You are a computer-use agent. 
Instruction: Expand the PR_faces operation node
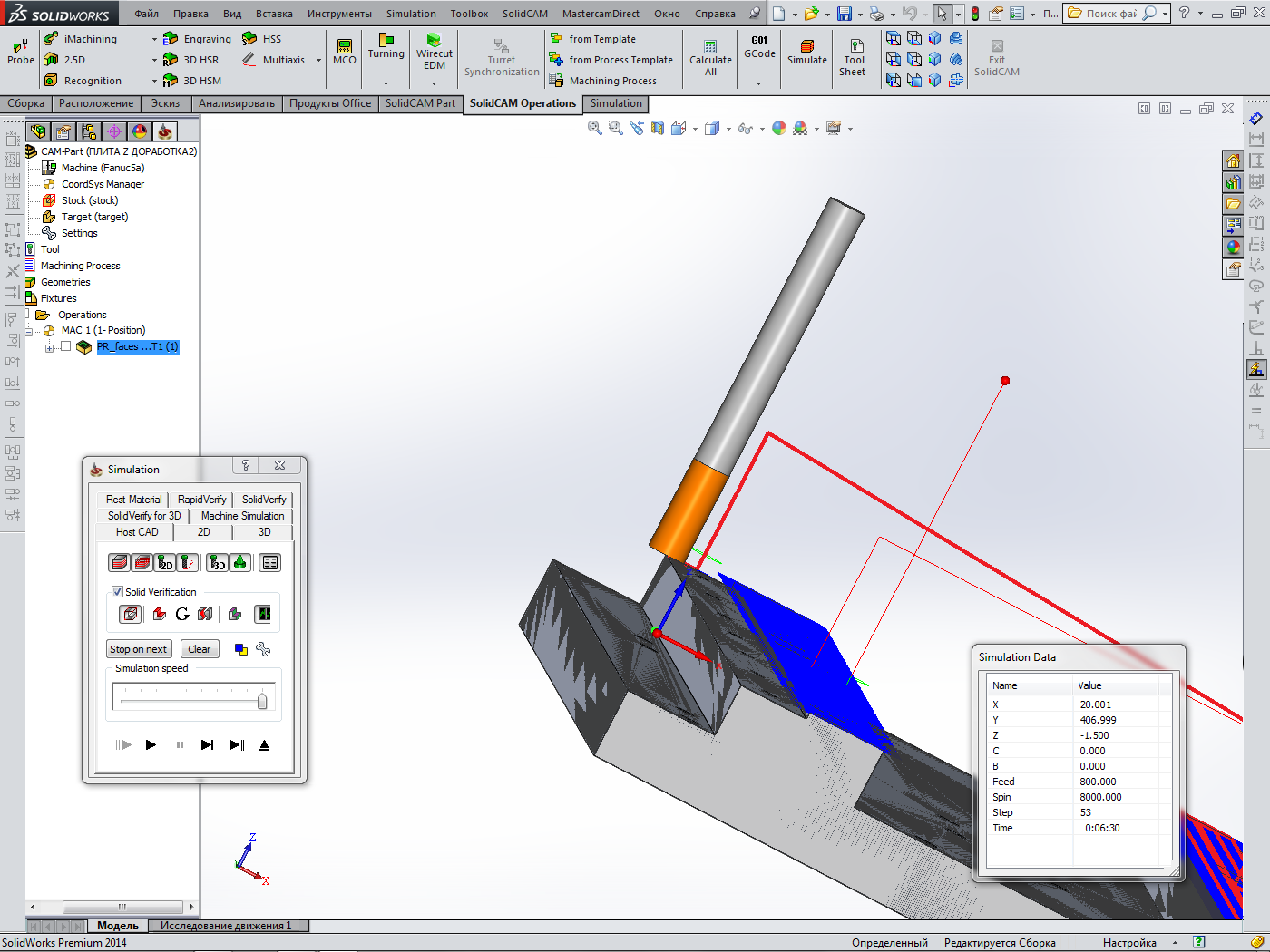(x=49, y=347)
